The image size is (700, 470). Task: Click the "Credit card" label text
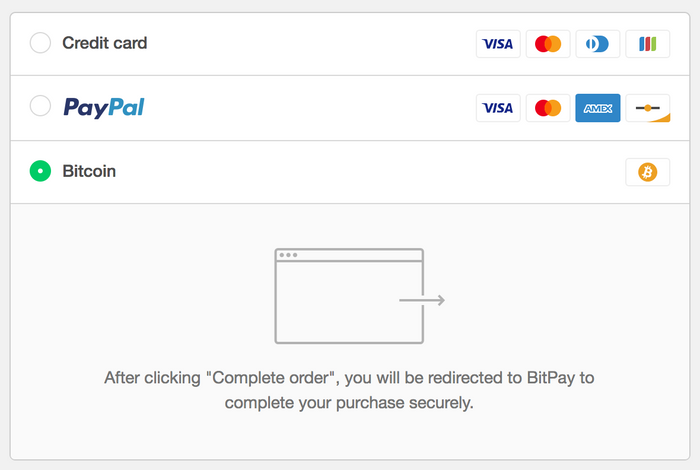[x=104, y=43]
